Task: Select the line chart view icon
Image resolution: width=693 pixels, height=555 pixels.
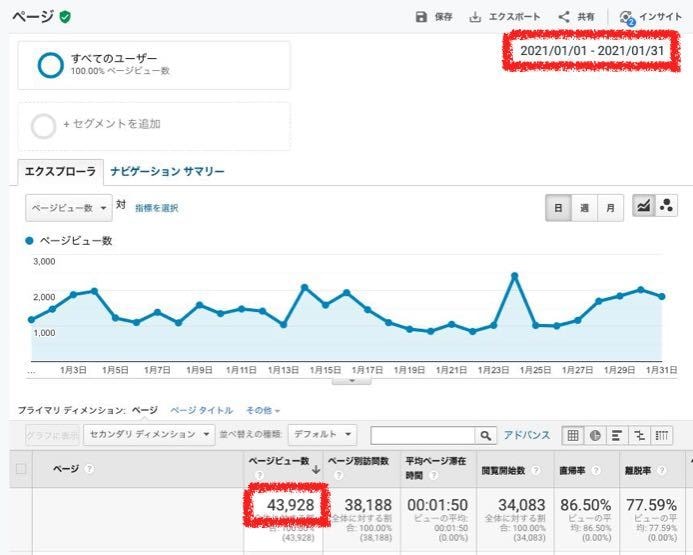Action: tap(644, 205)
